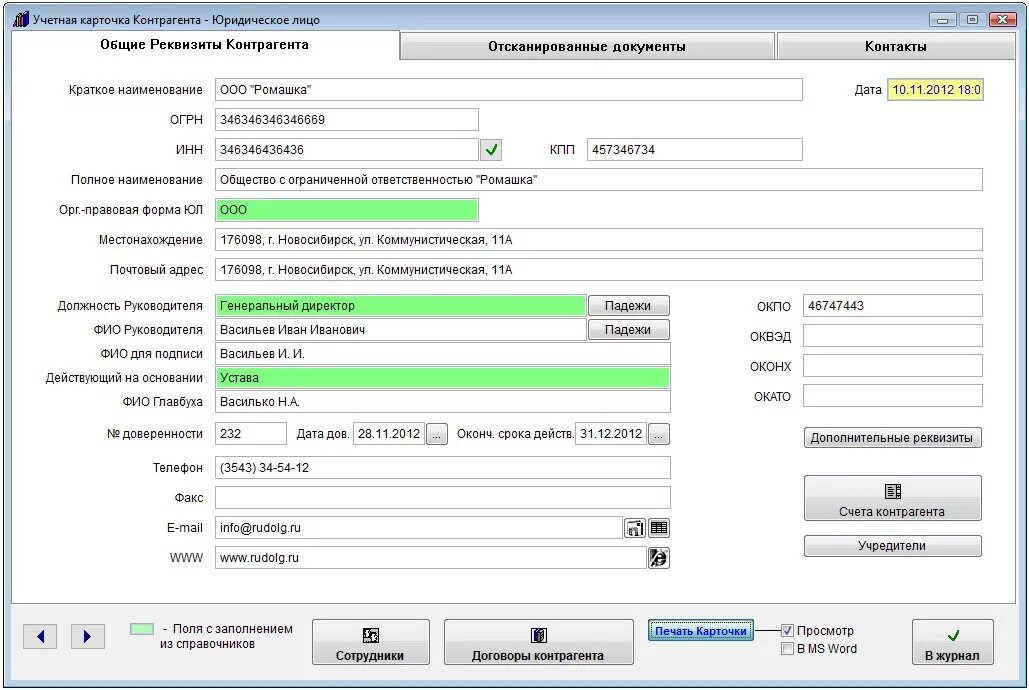Click Падежи button next to Генеральный директор
1029x690 pixels.
tap(628, 305)
